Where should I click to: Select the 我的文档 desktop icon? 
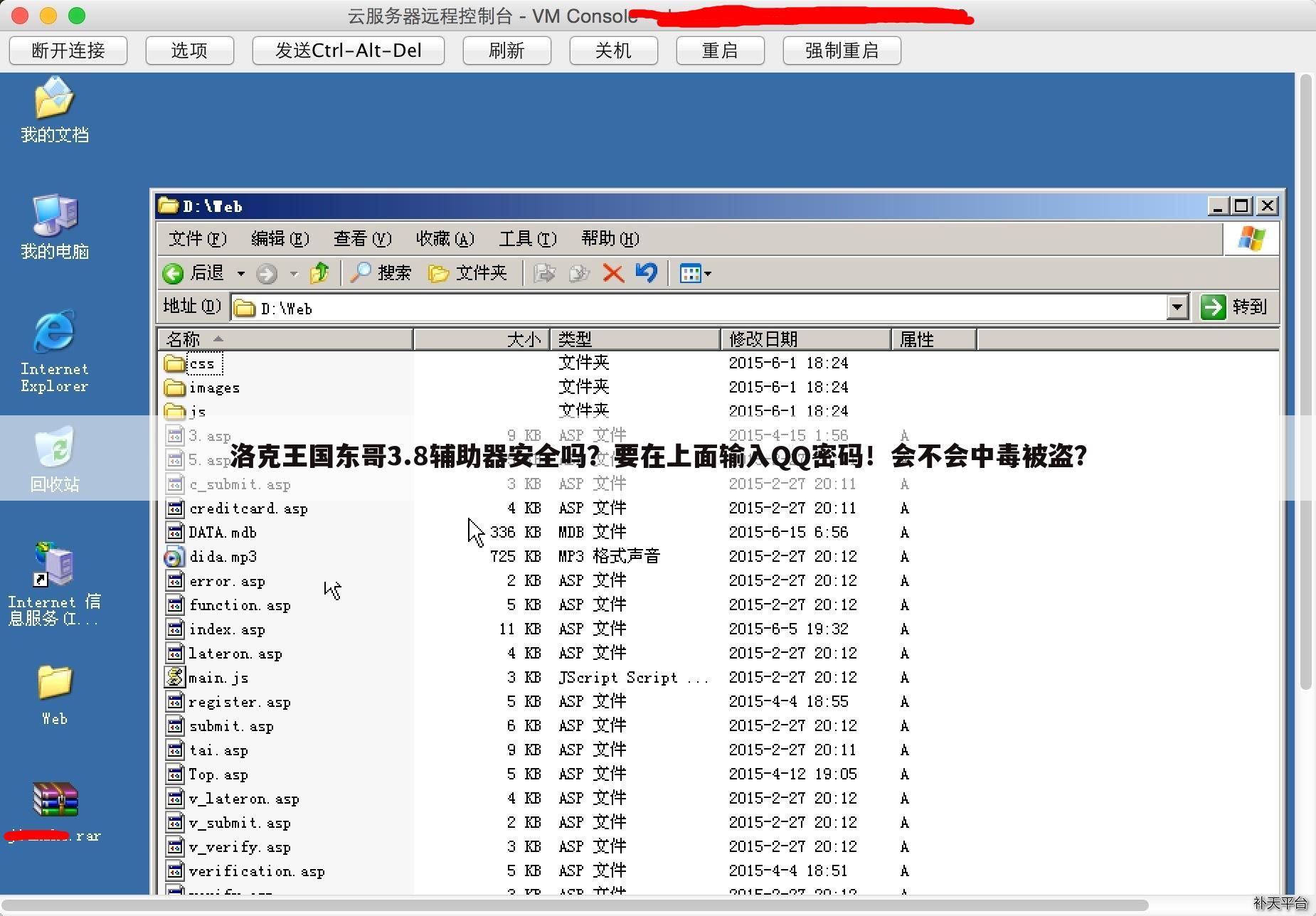click(54, 110)
